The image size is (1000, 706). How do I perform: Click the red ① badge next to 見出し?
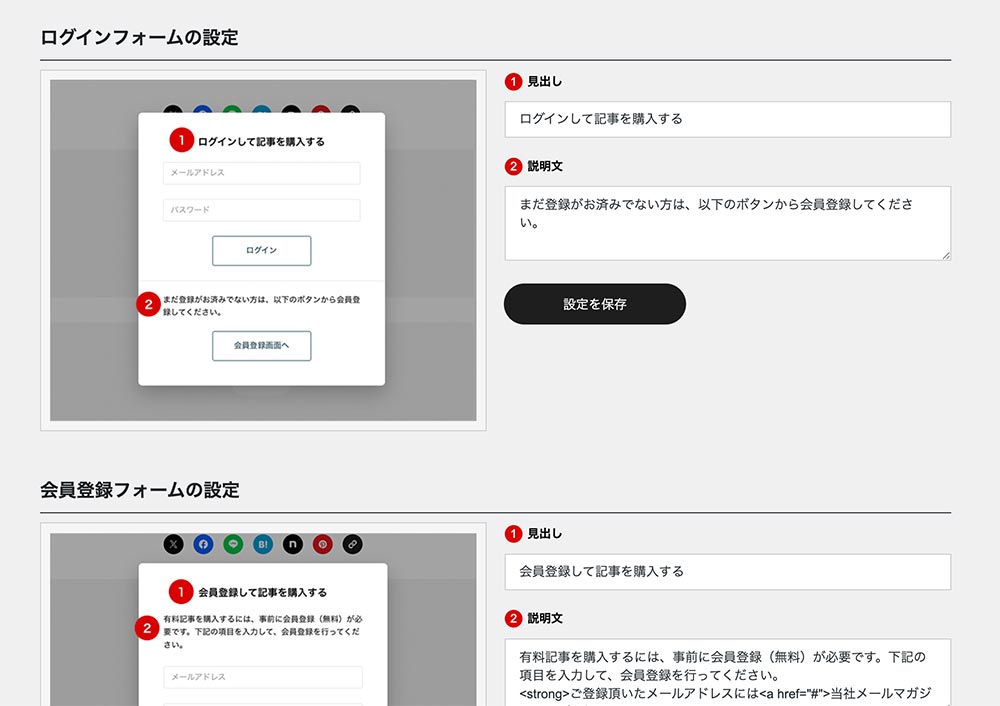[513, 81]
